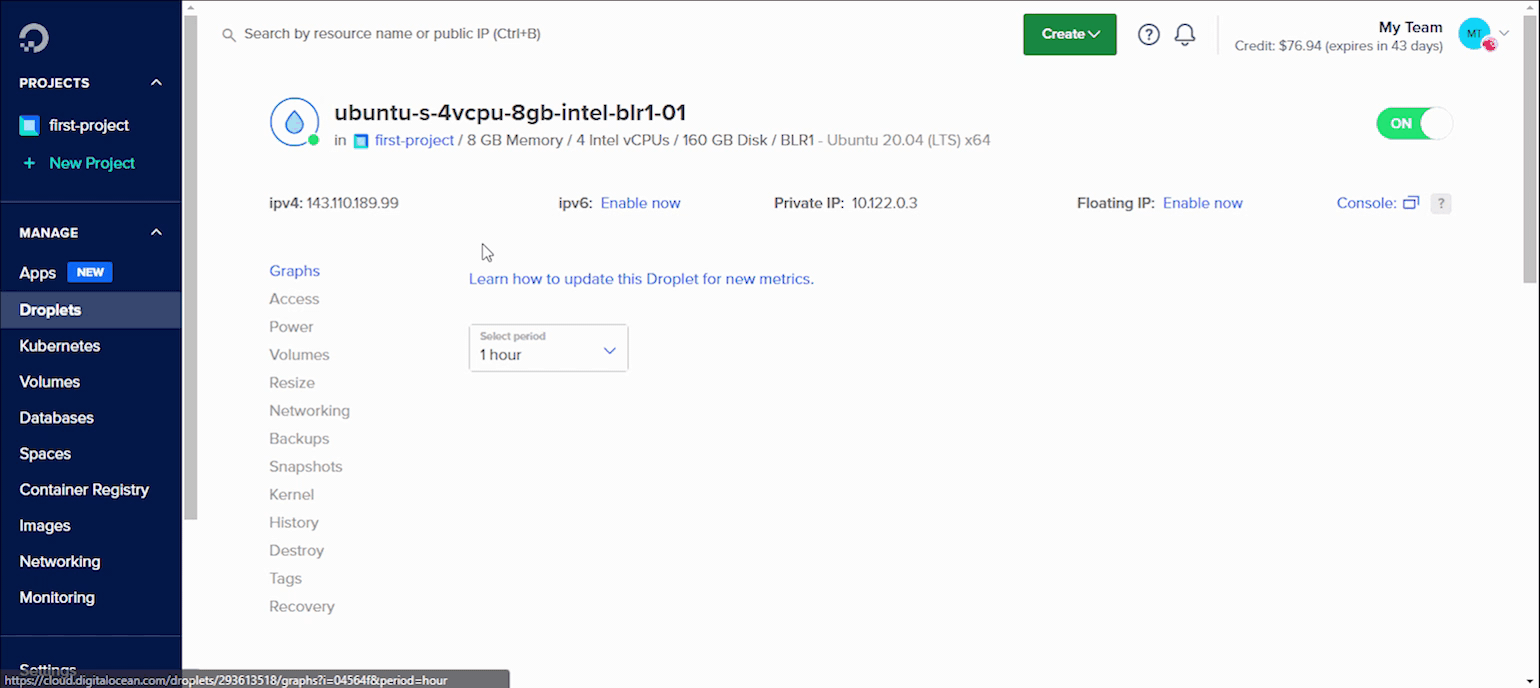Open Spaces in sidebar
This screenshot has width=1540, height=688.
point(45,454)
